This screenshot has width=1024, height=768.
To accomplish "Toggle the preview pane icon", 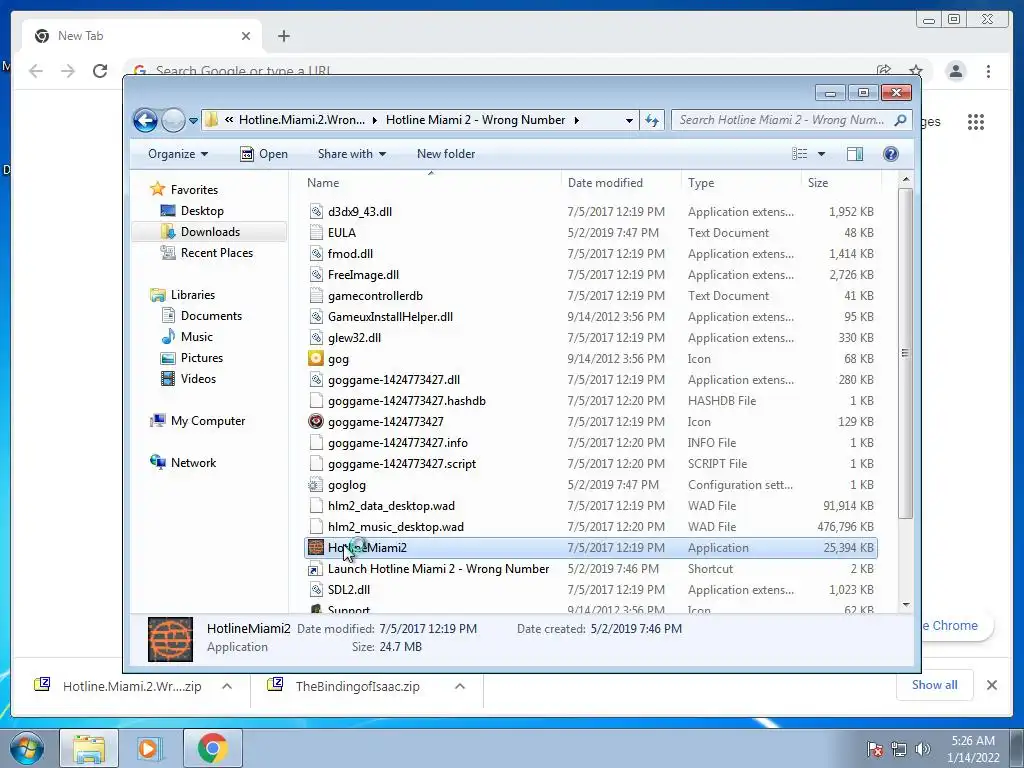I will (854, 154).
